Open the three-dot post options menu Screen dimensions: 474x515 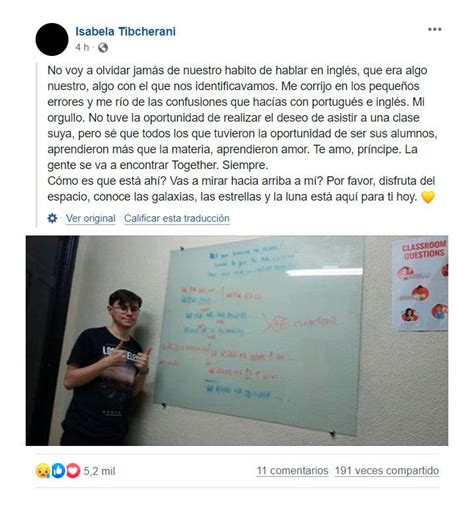(x=435, y=29)
